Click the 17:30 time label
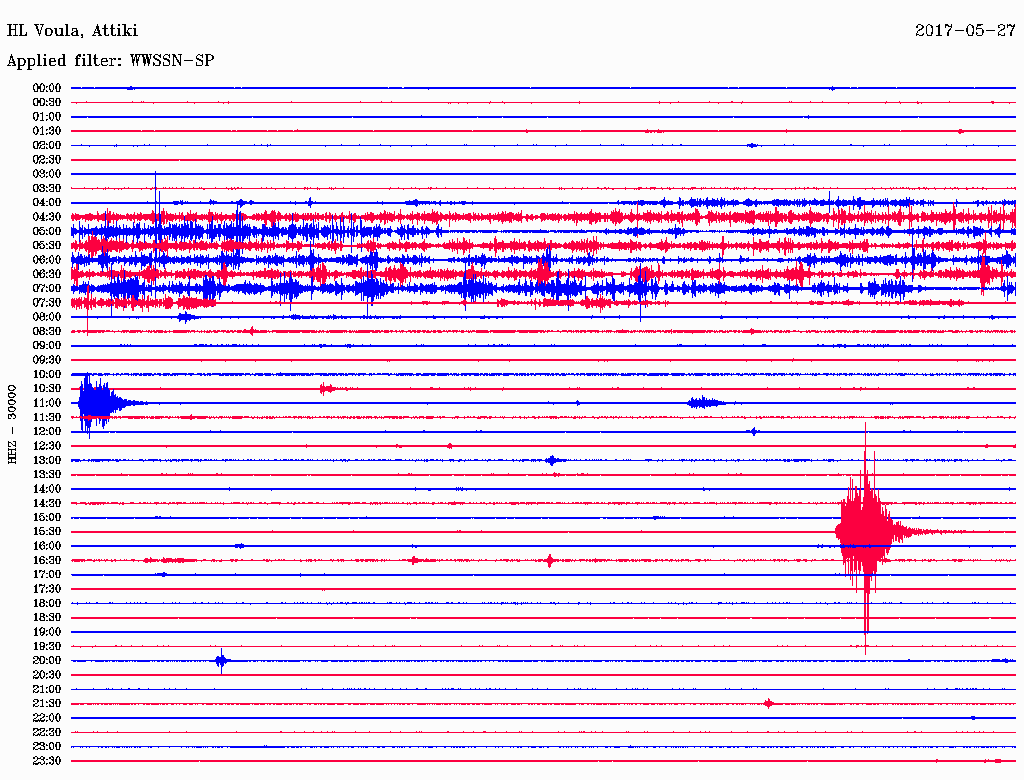The height and width of the screenshot is (780, 1024). coord(47,589)
